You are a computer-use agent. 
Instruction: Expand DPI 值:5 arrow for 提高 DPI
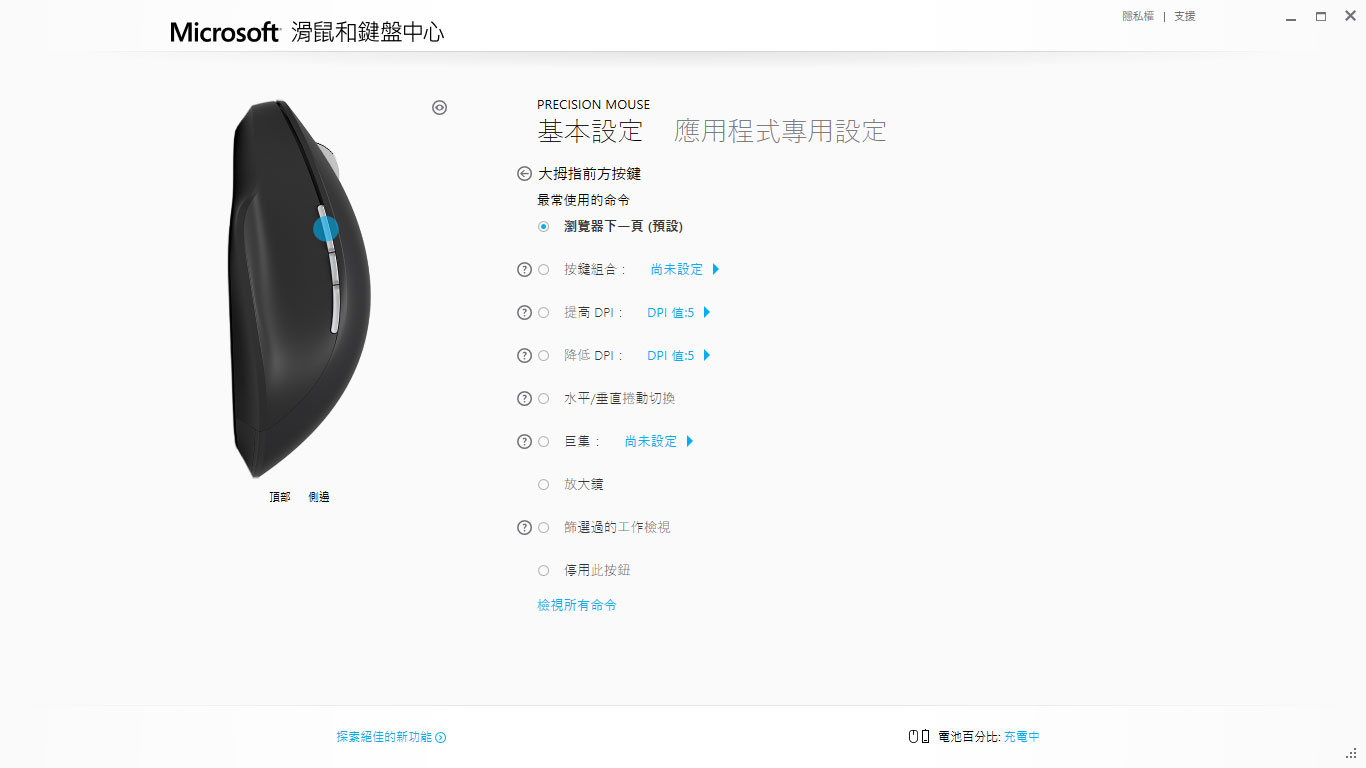pyautogui.click(x=707, y=312)
